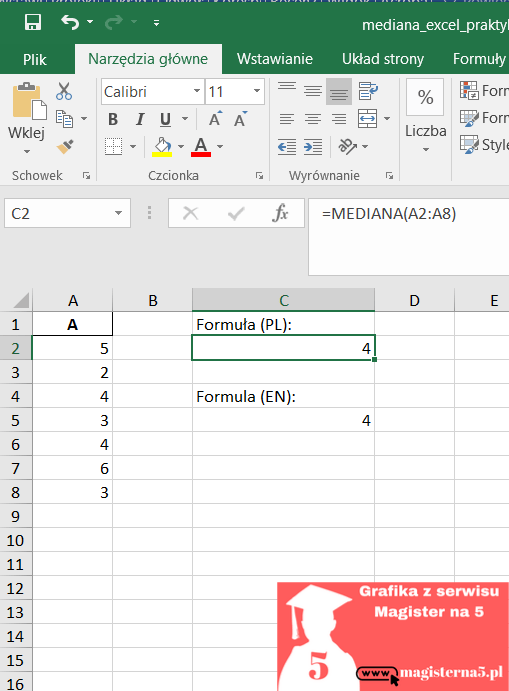This screenshot has width=509, height=691.
Task: Select column C header
Action: coord(283,300)
